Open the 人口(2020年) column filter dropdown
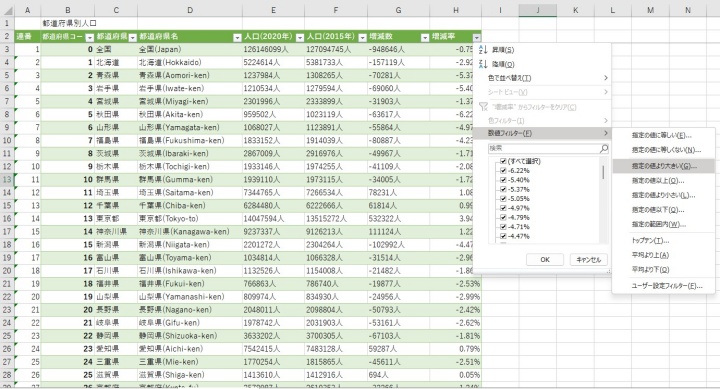Screen dimensions: 720x389 (300, 38)
